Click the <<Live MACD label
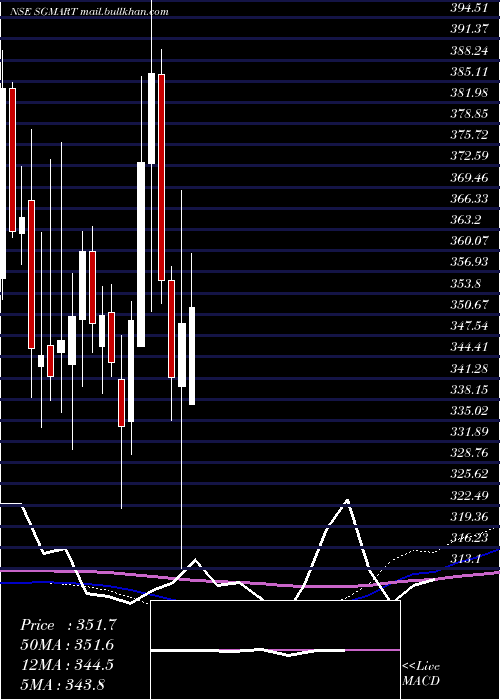The image size is (500, 700). pos(421,673)
